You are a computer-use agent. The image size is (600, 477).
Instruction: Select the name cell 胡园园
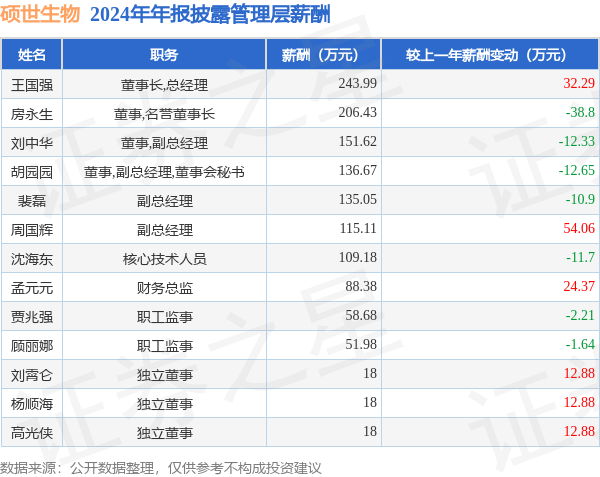(32, 172)
